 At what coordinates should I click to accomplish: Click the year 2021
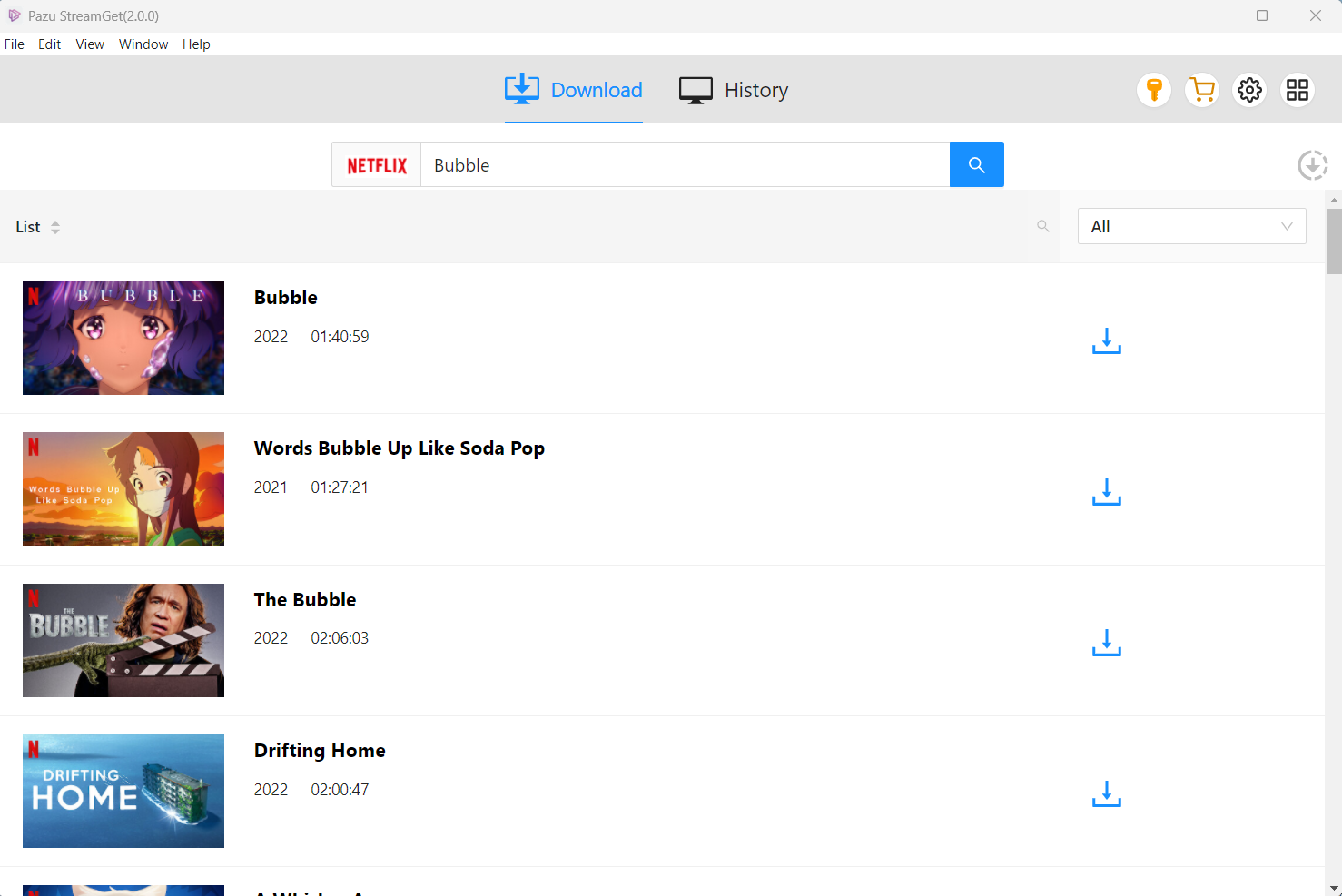point(271,487)
